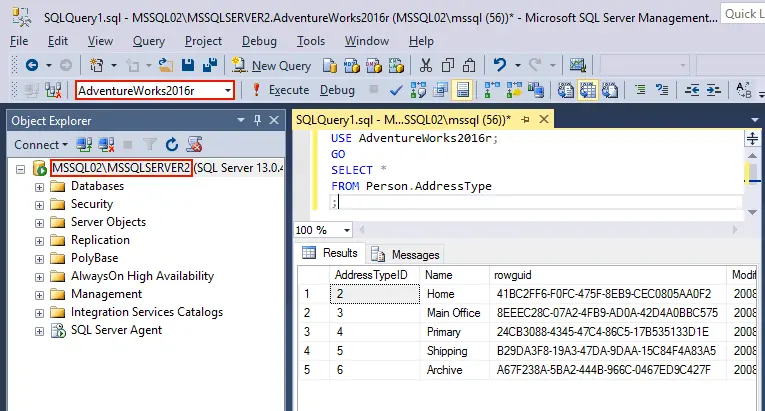Viewport: 765px width, 411px height.
Task: Open the AdventureWorks2016r database dropdown
Action: tap(227, 91)
